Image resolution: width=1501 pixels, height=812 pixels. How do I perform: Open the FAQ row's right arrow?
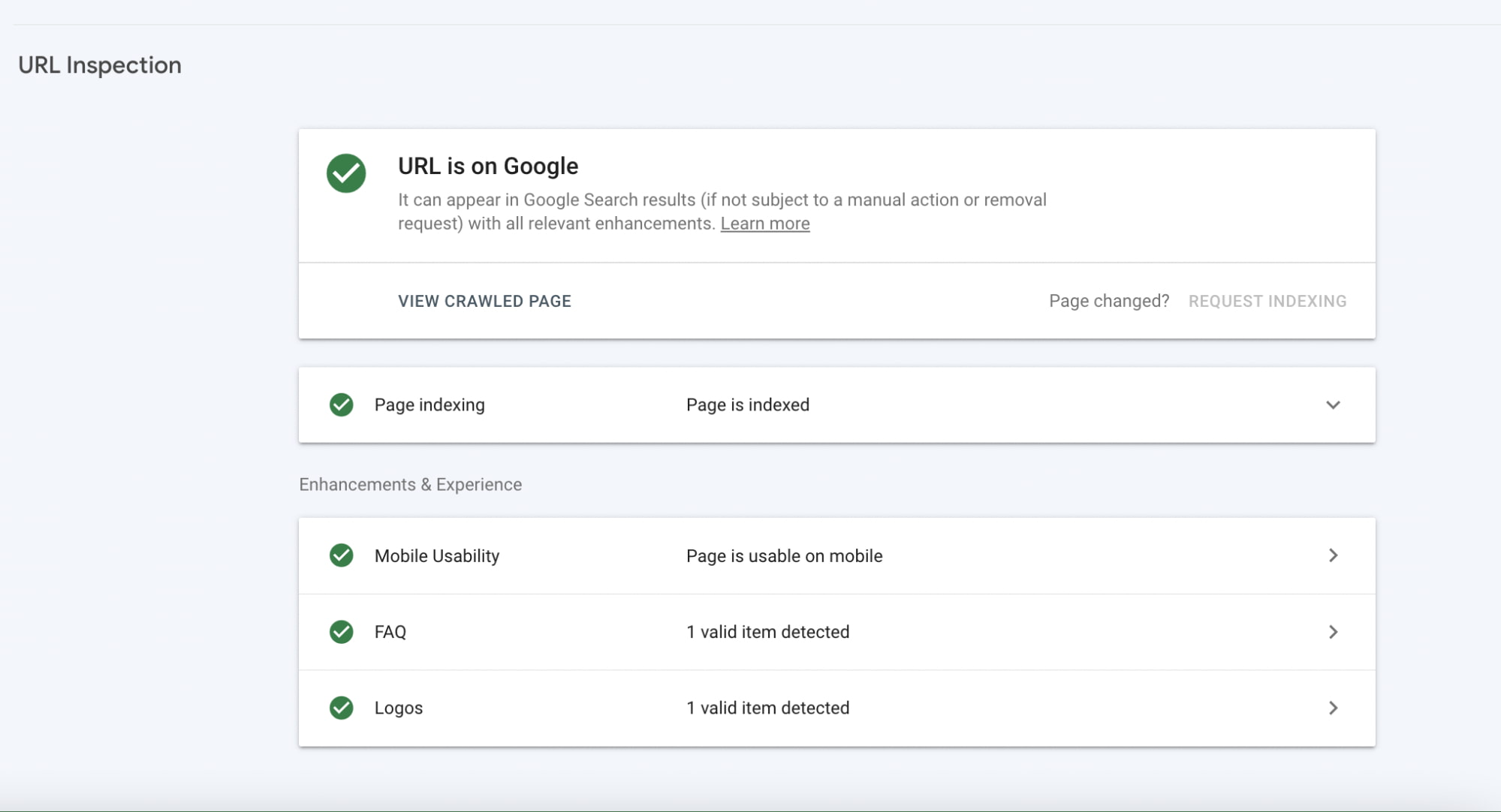pos(1334,632)
